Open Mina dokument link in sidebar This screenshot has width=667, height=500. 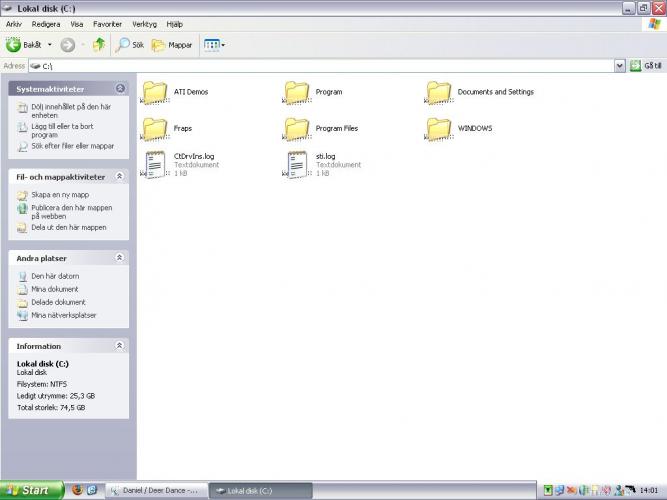[54, 289]
